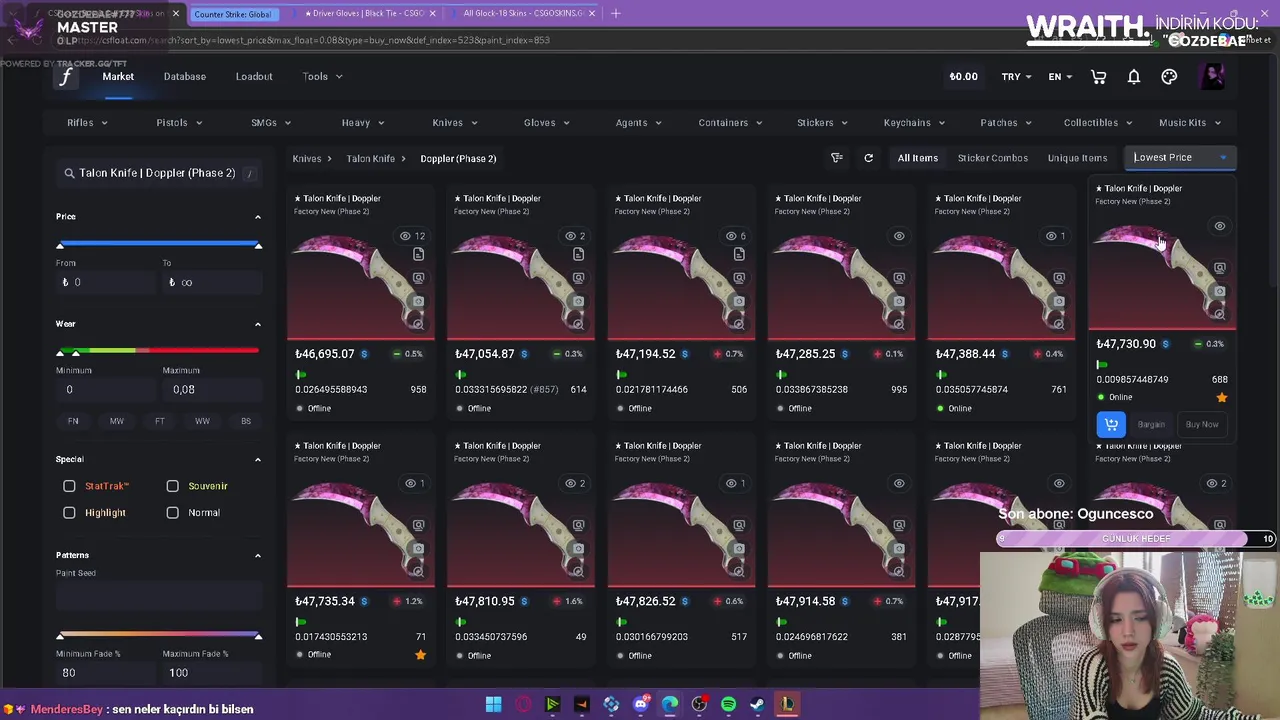Go to Talon Knife breadcrumb

click(371, 159)
